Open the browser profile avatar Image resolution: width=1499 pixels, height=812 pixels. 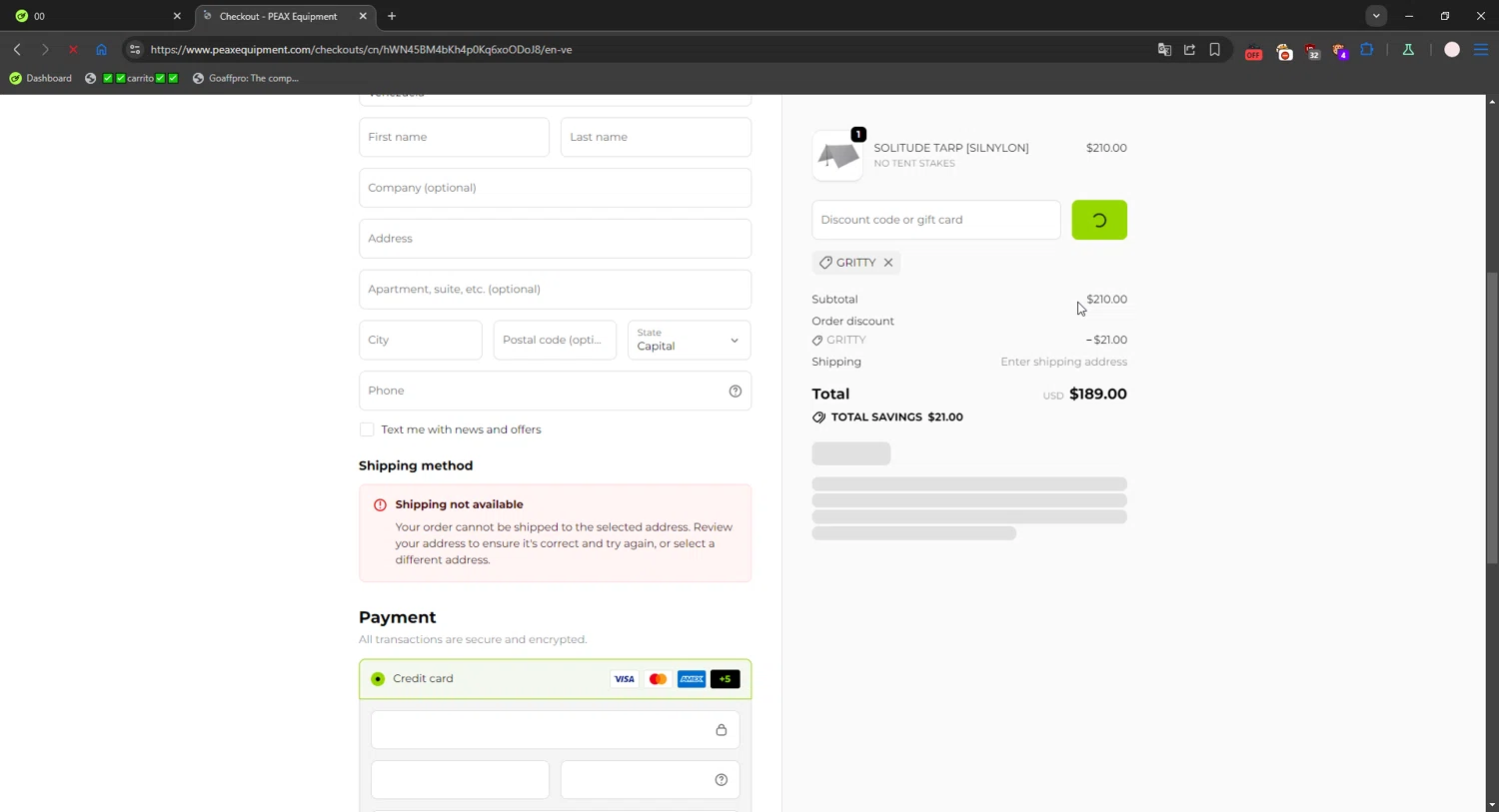[x=1452, y=49]
